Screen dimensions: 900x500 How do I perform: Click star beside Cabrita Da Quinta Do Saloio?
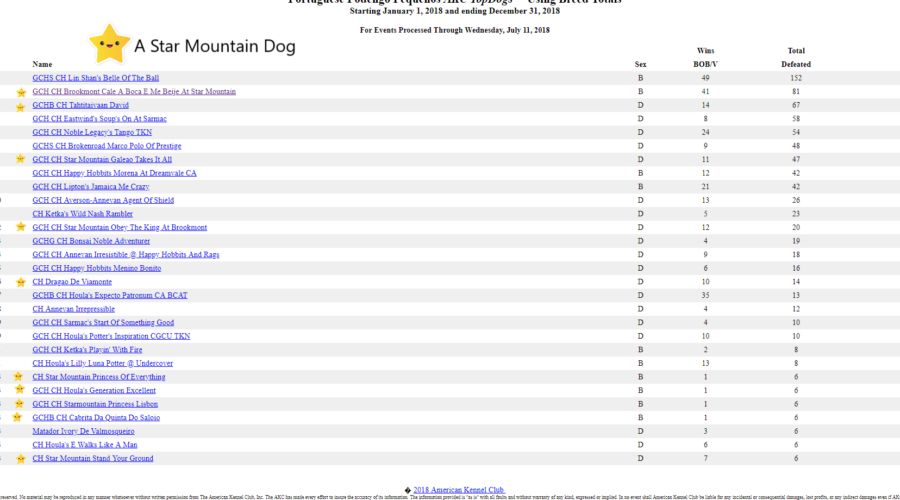[x=17, y=417]
